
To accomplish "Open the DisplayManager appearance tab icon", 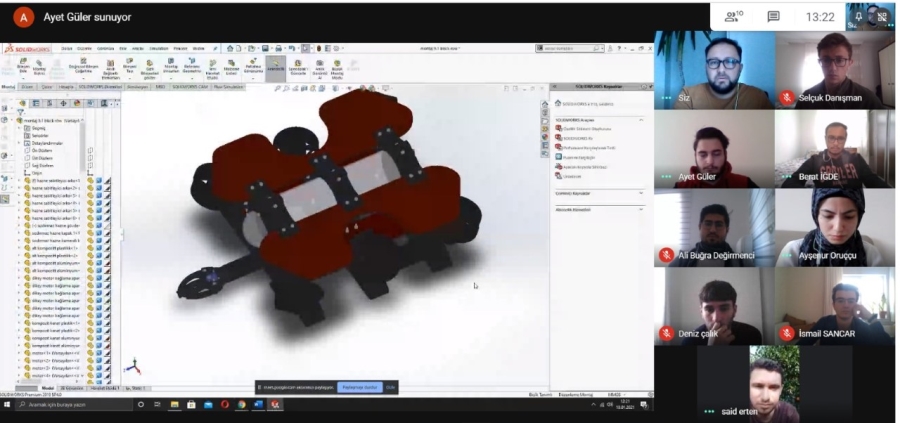I will point(77,103).
